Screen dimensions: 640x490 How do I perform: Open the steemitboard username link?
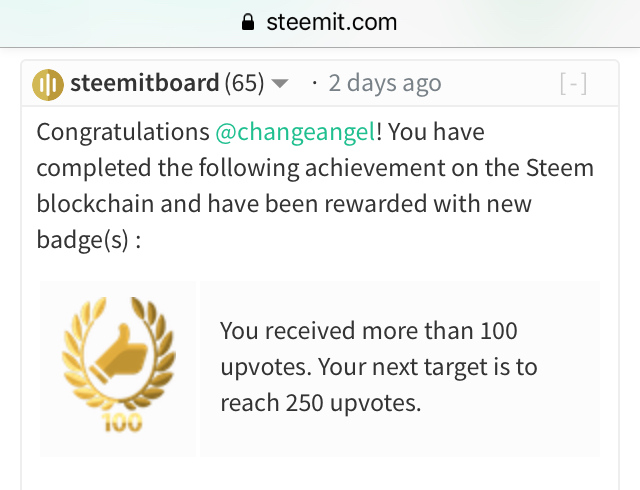point(144,83)
